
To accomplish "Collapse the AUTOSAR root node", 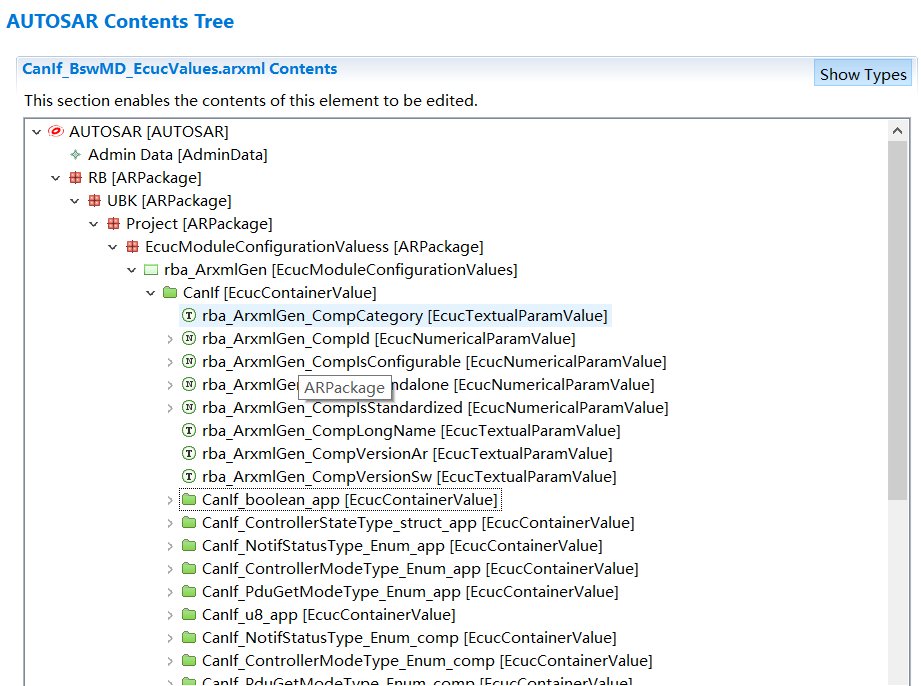I will click(37, 132).
